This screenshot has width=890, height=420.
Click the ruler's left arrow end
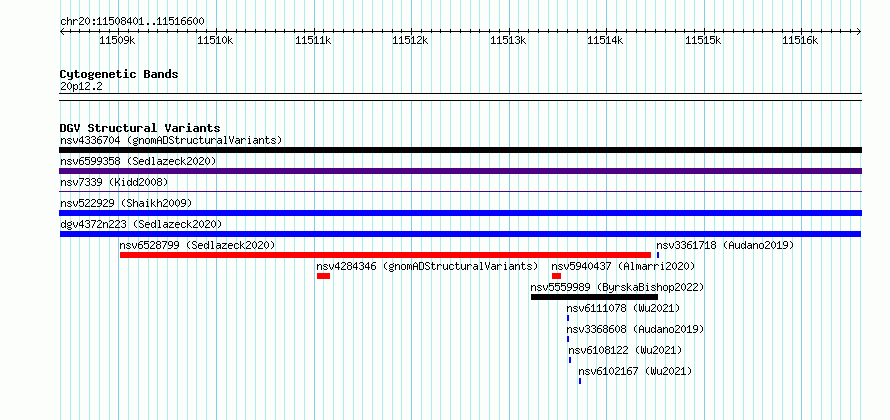(62, 32)
